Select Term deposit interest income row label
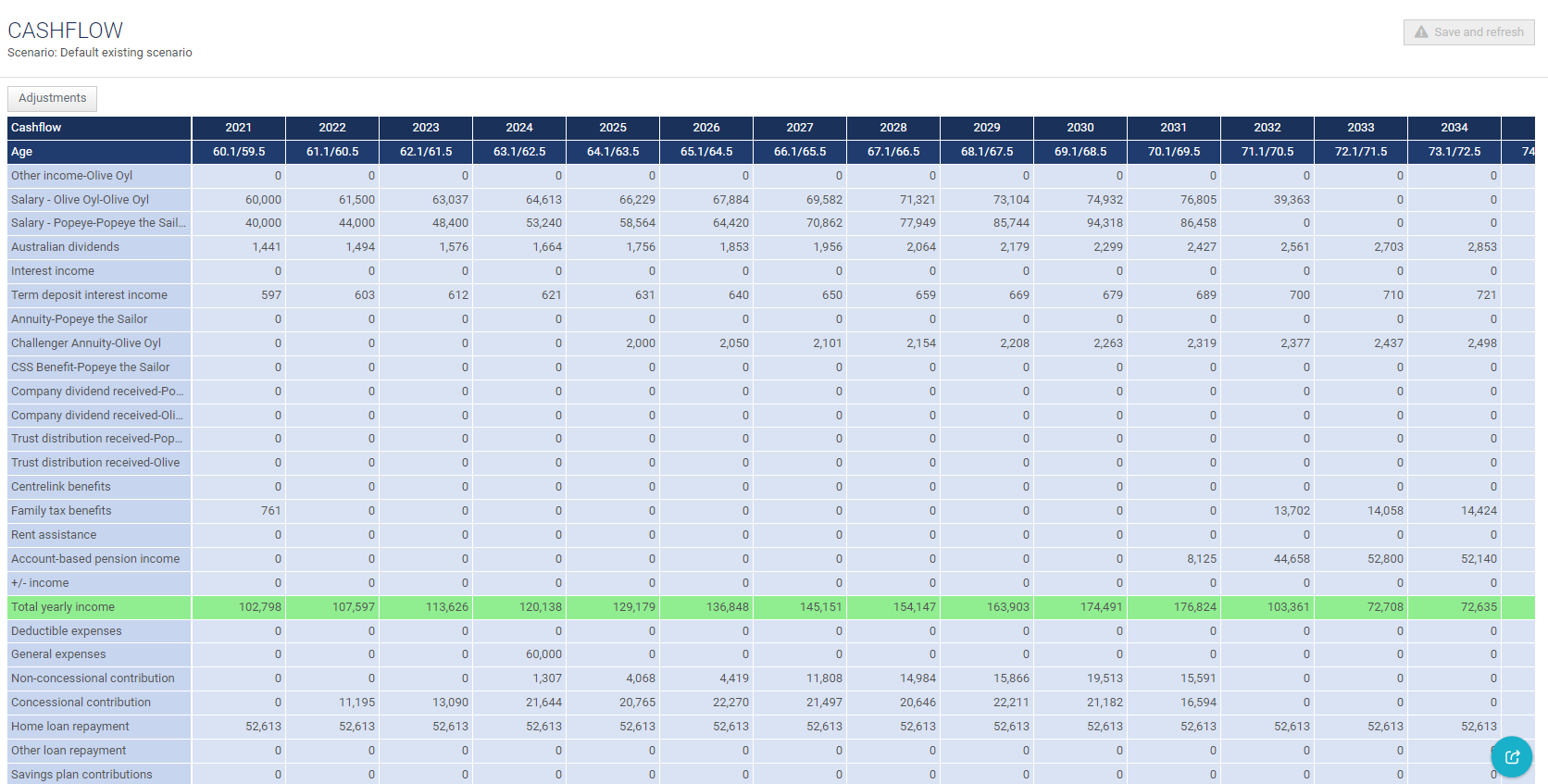Screen dimensions: 1548x784 (x=99, y=295)
